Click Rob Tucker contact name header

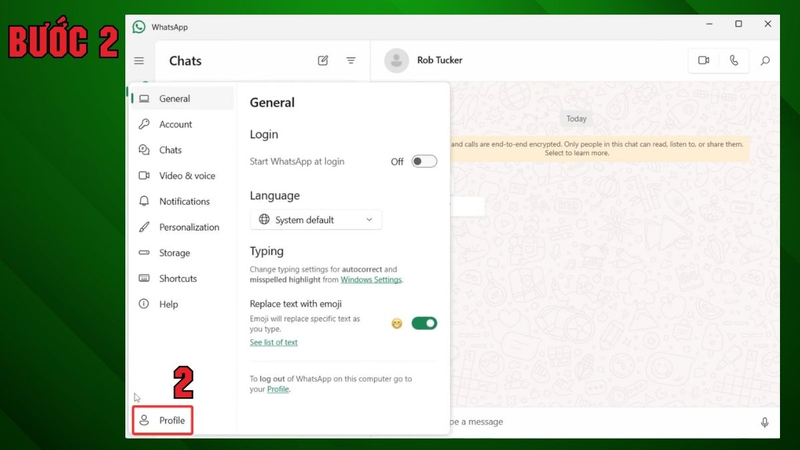(x=440, y=60)
